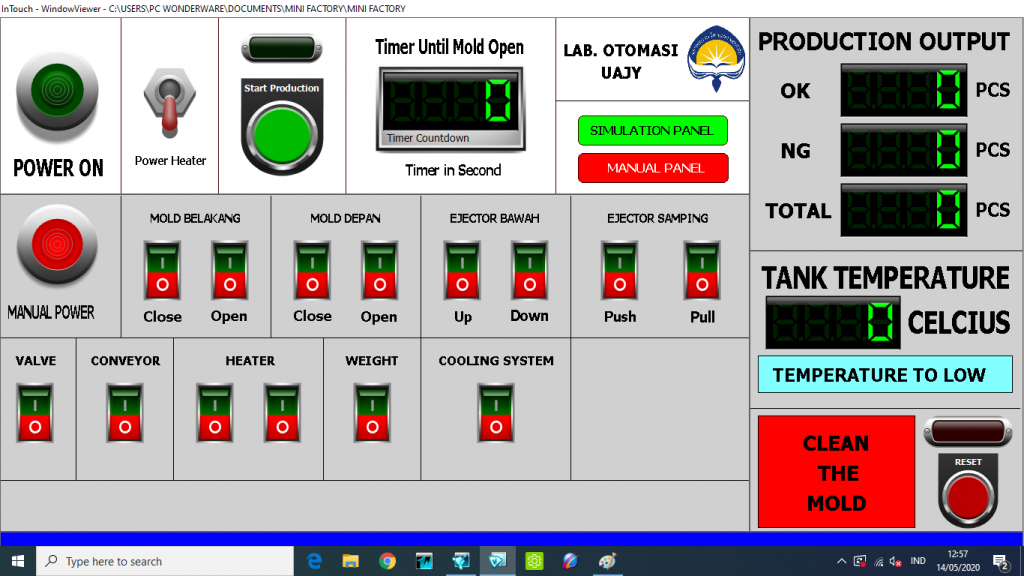Switch on the Conveyor rocker switch
Viewport: 1024px width, 576px height.
pyautogui.click(x=125, y=414)
